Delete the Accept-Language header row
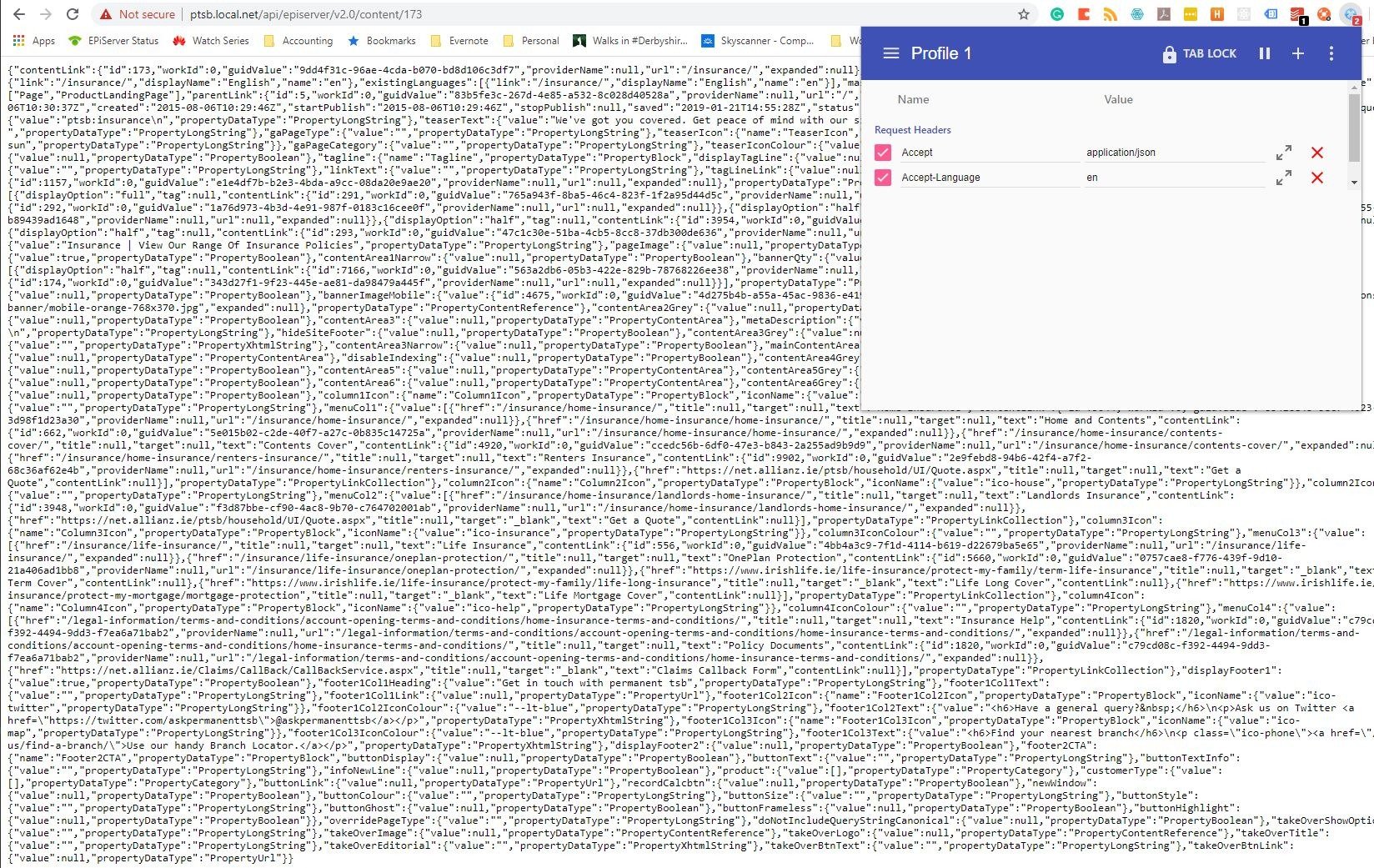This screenshot has height=868, width=1374. (1317, 178)
